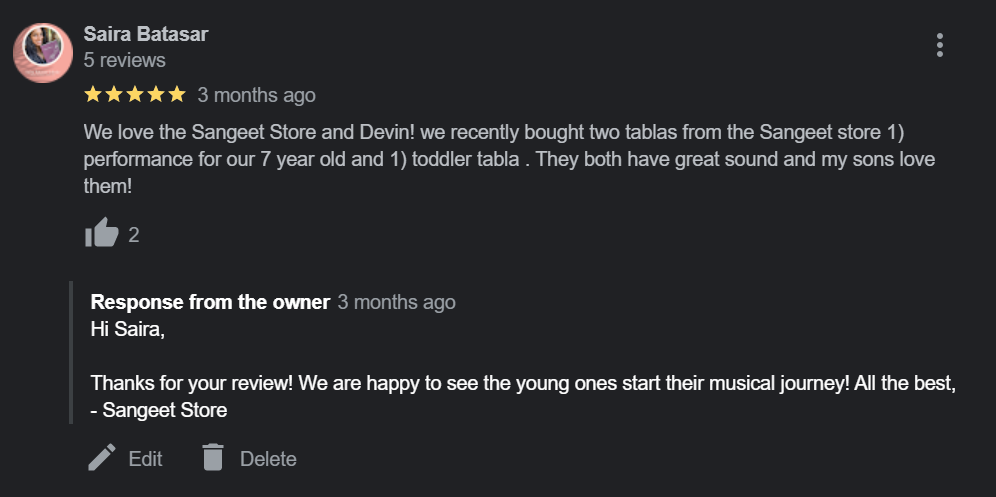Screen dimensions: 996x497
Task: Like the review with the thumbs-up icon
Action: [101, 234]
